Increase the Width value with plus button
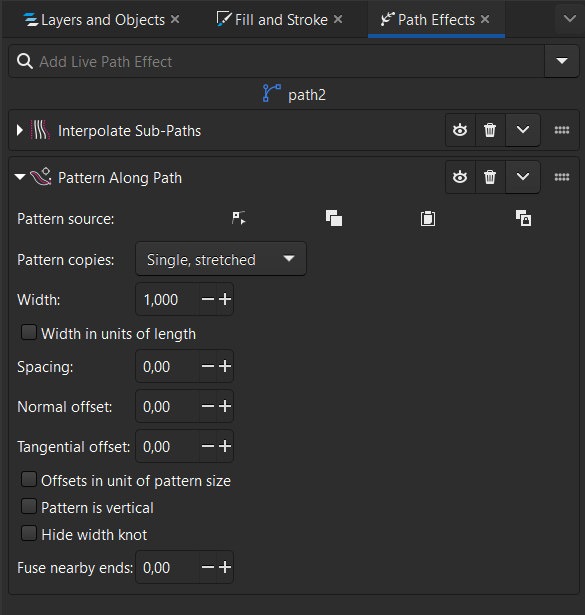Viewport: 585px width, 615px height. 225,299
